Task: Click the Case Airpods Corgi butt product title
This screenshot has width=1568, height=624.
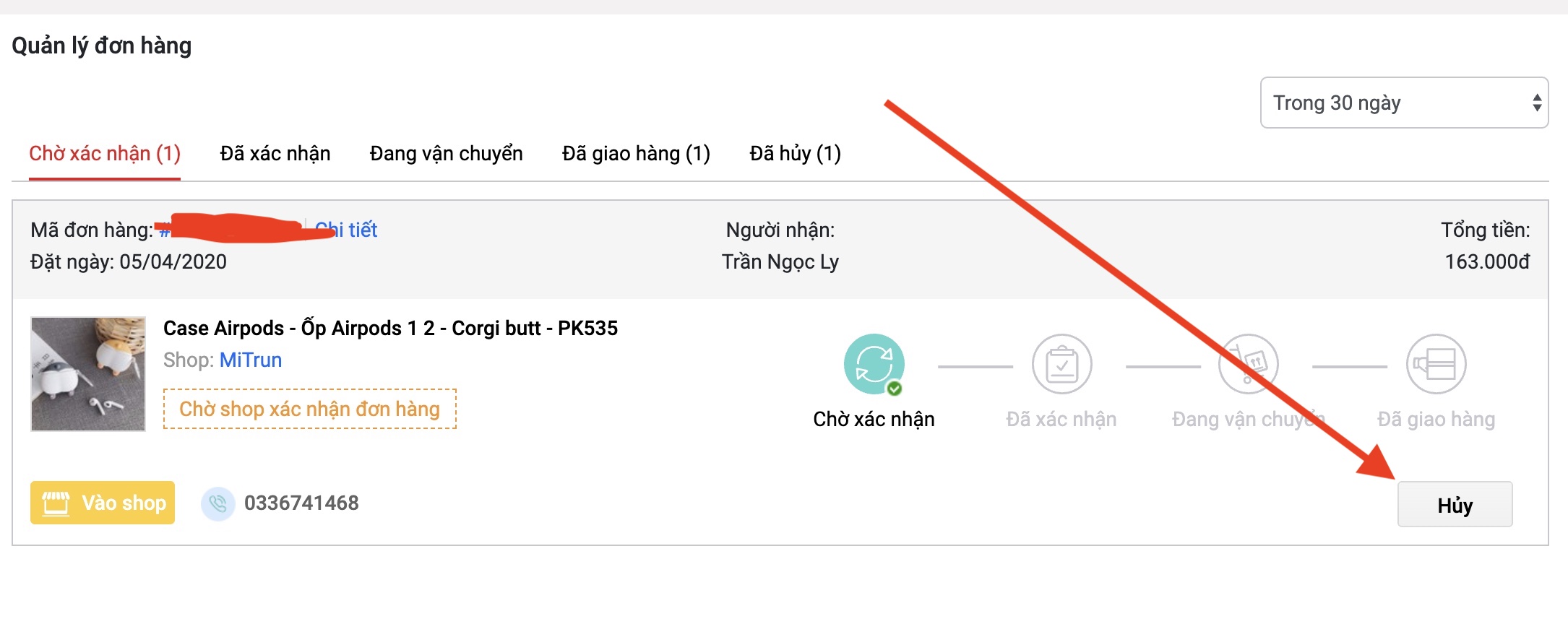Action: (x=390, y=329)
